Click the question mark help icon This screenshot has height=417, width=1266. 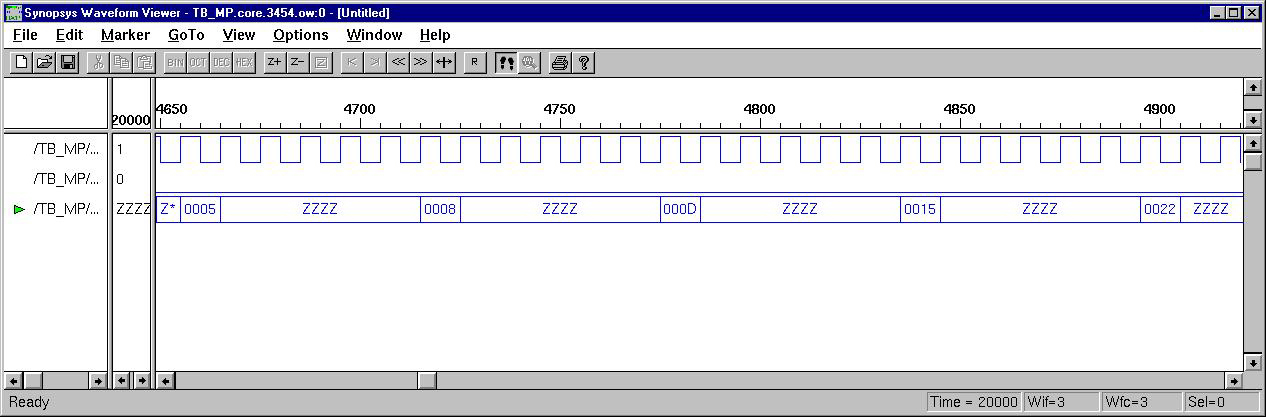click(584, 62)
